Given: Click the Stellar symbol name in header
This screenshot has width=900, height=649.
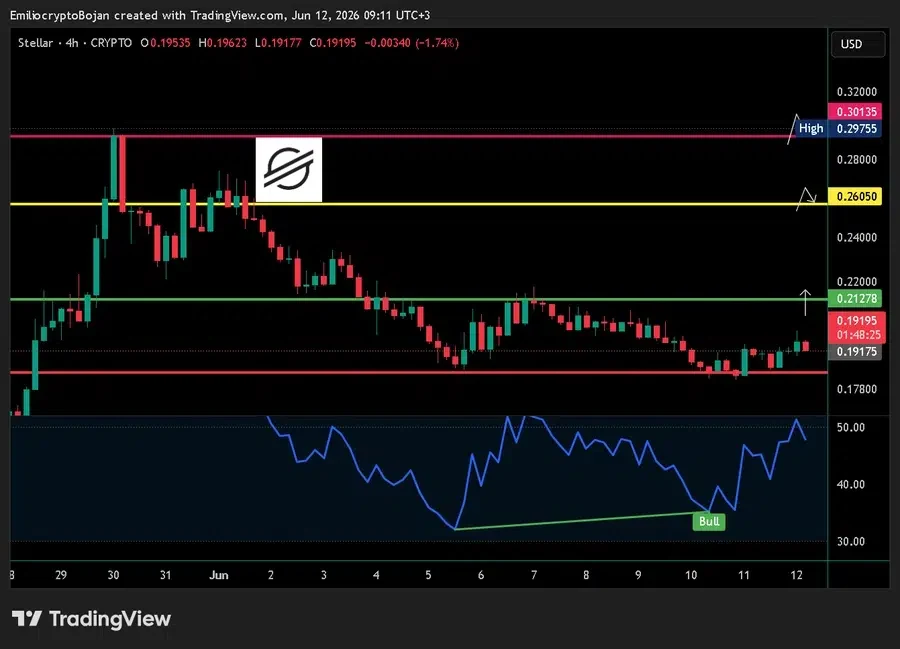Looking at the screenshot, I should coord(35,43).
